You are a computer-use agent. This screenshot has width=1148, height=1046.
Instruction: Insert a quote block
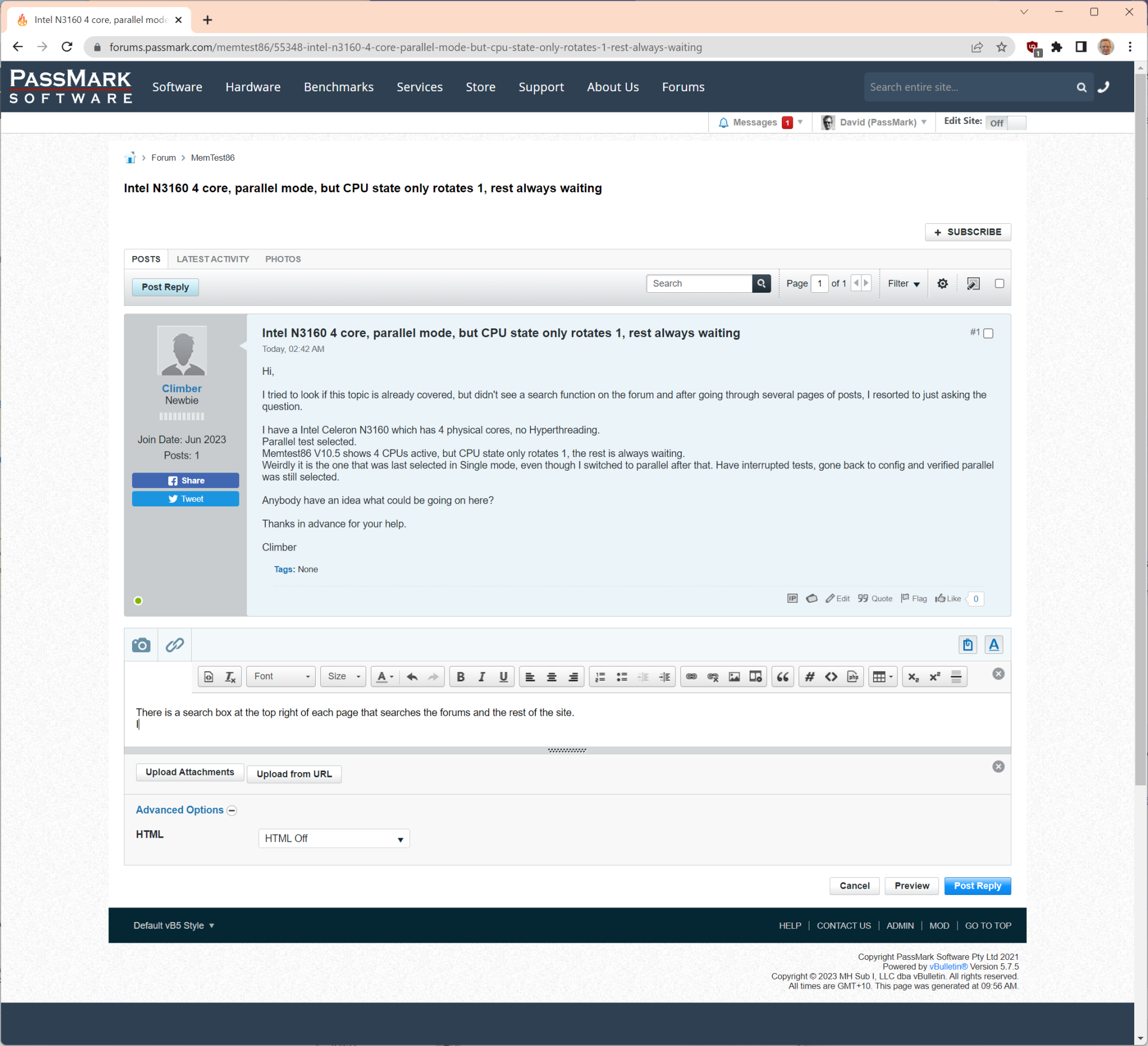point(783,677)
